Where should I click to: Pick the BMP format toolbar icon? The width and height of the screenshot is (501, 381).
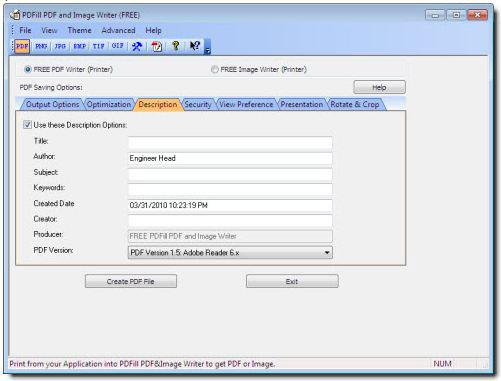(80, 46)
